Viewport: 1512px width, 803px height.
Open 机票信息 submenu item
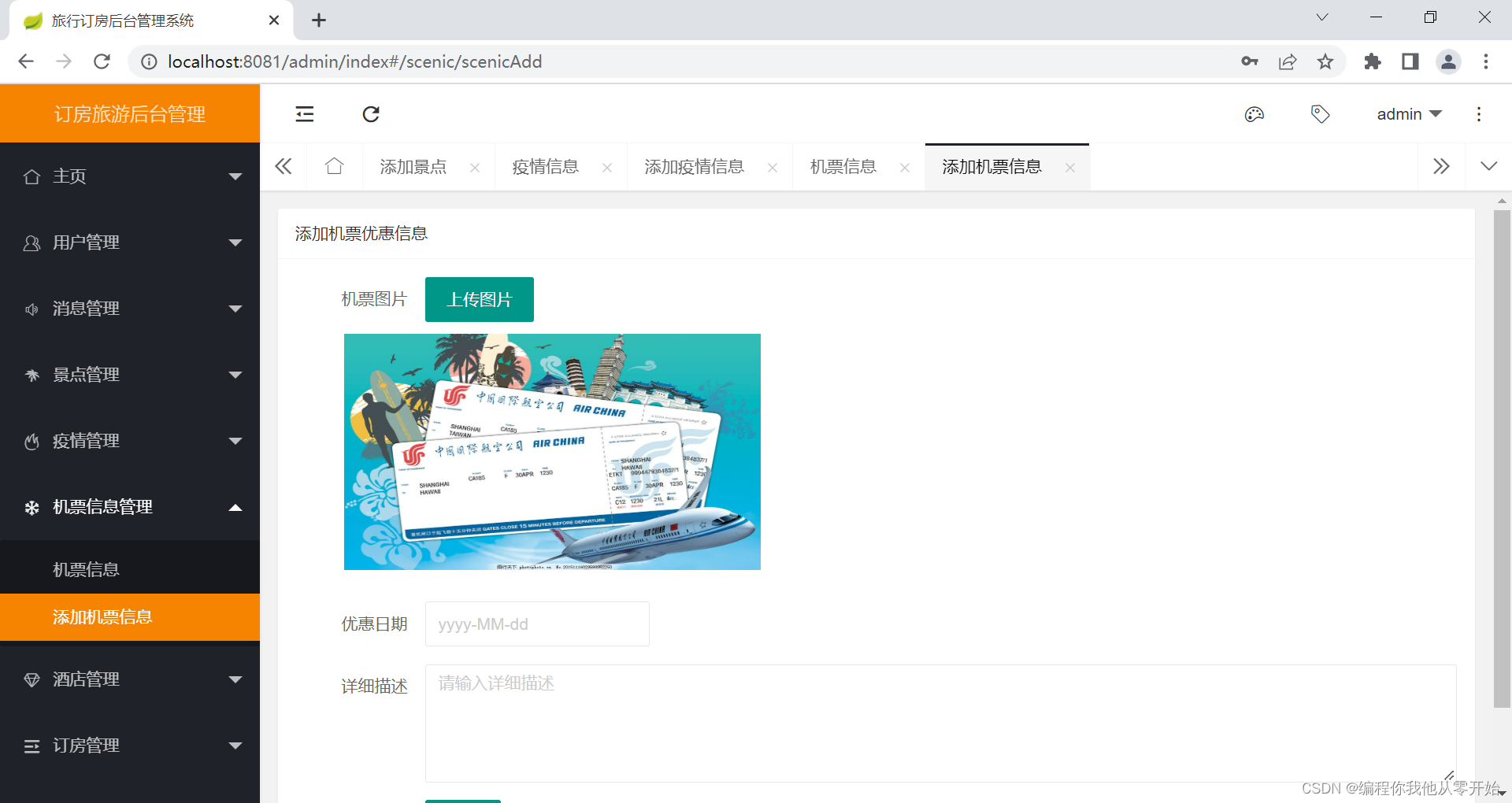[x=130, y=569]
